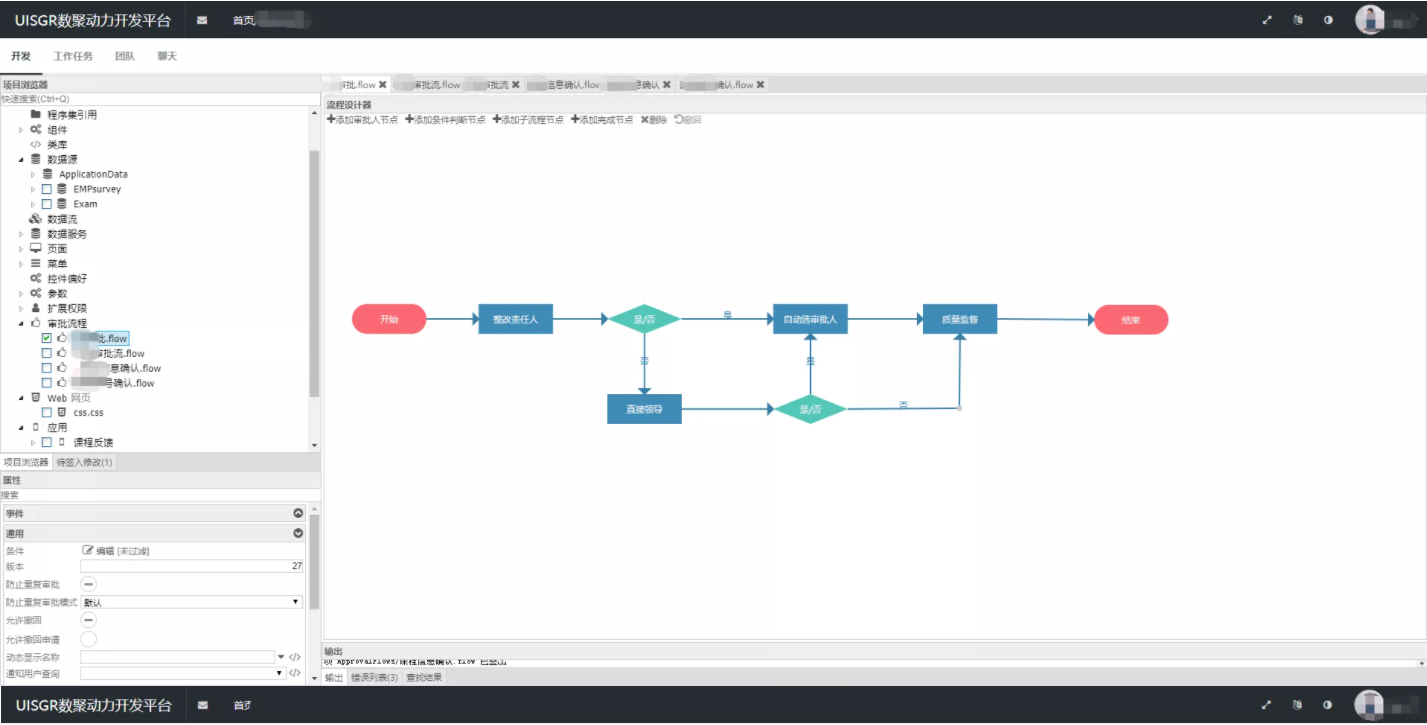This screenshot has height=725, width=1427.
Task: Open the 动态显示名称 dropdown arrow
Action: coord(280,657)
